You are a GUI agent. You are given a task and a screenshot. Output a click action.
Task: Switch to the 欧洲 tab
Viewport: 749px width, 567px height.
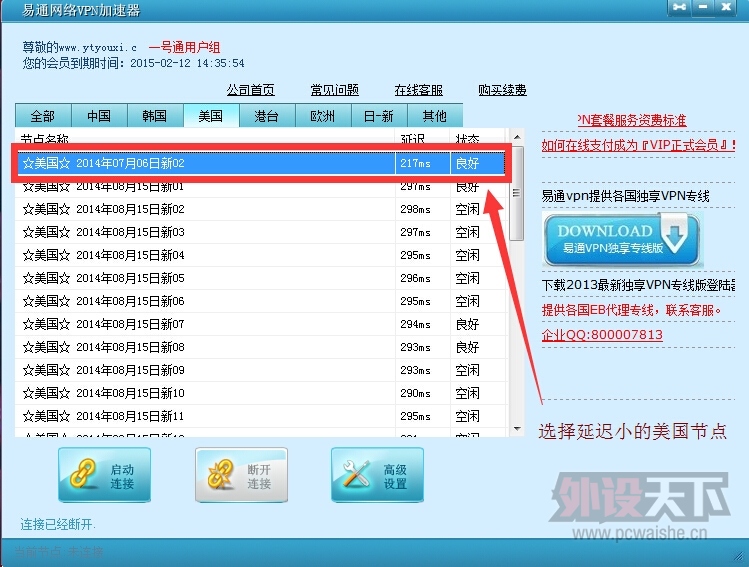(x=322, y=116)
